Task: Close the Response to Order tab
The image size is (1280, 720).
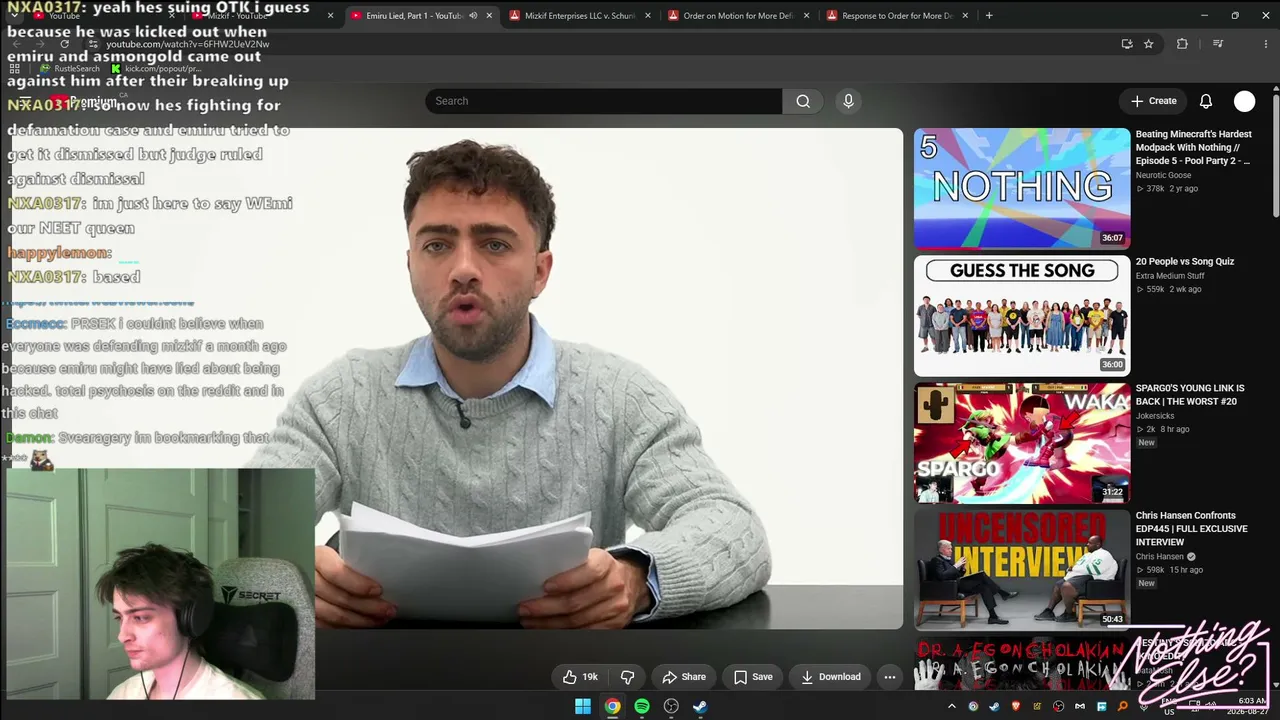Action: click(965, 16)
